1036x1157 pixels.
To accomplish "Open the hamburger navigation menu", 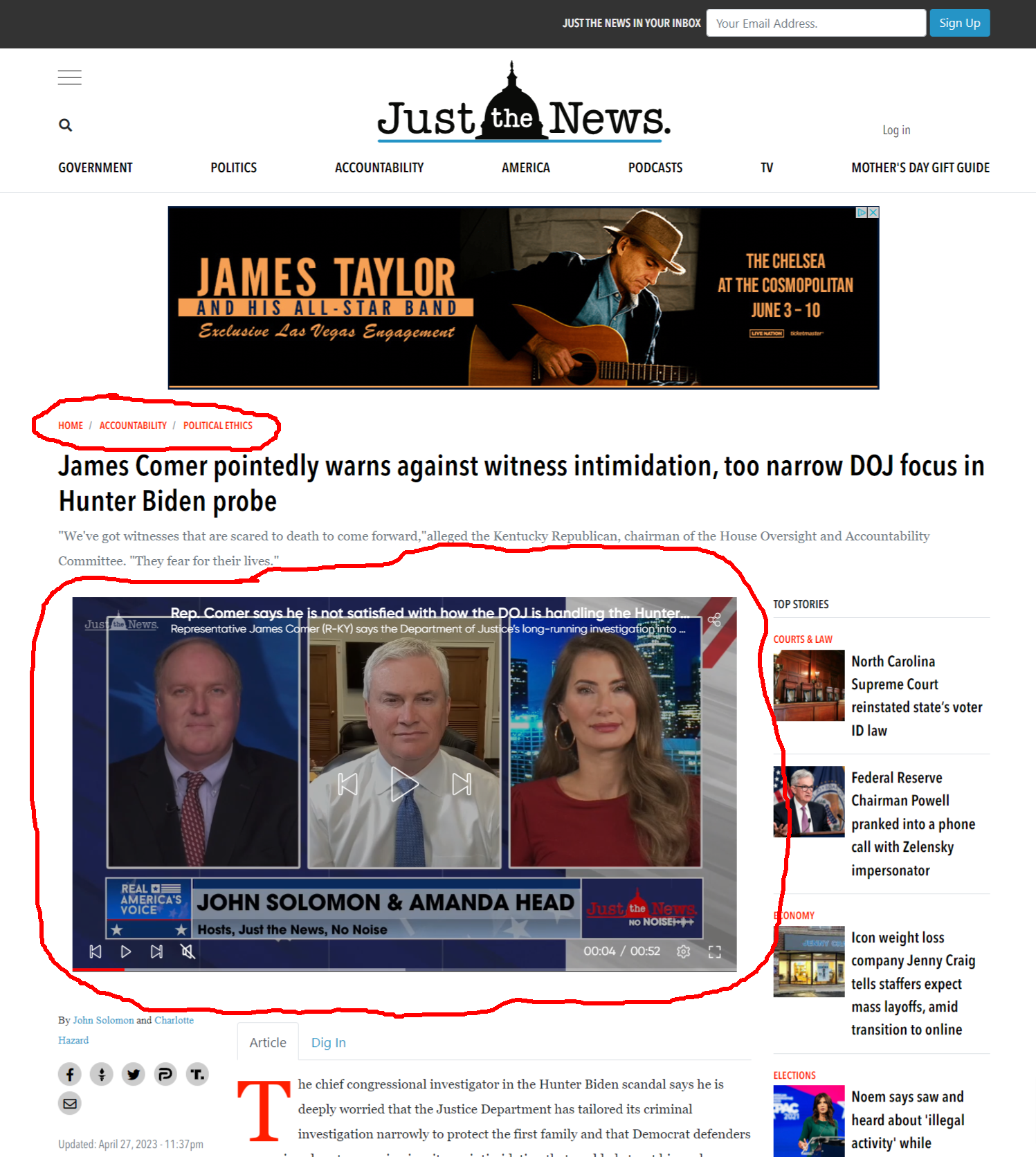I will [69, 78].
